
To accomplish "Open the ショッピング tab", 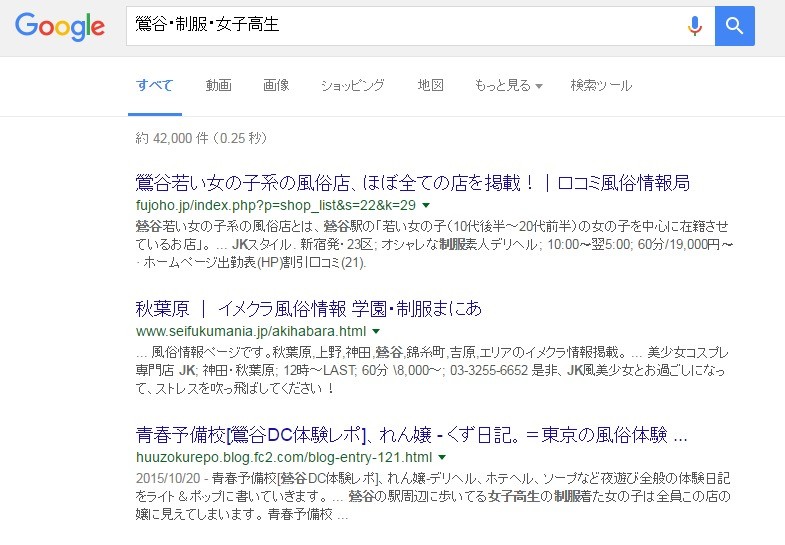I will (x=353, y=85).
